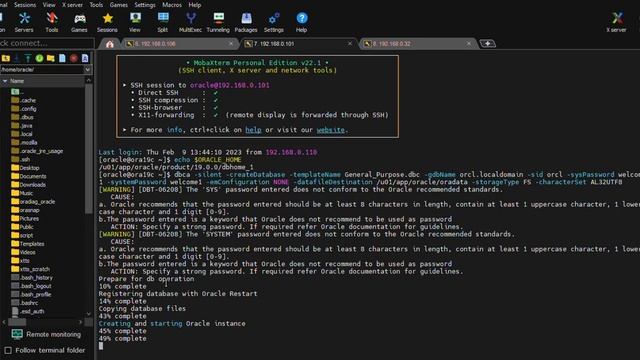Click the green refresh icon in SFTP toolbar
Viewport: 640px width, 360px height.
(39, 58)
